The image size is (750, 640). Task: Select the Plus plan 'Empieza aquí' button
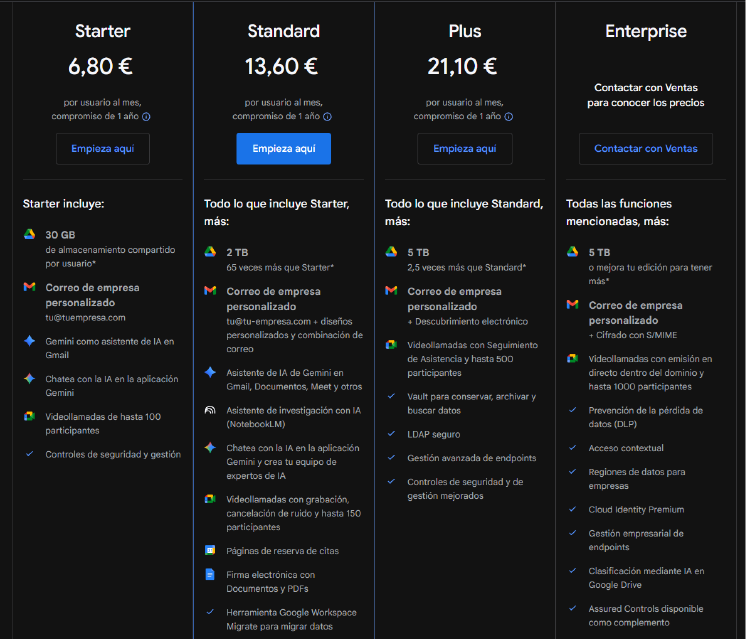tap(464, 149)
